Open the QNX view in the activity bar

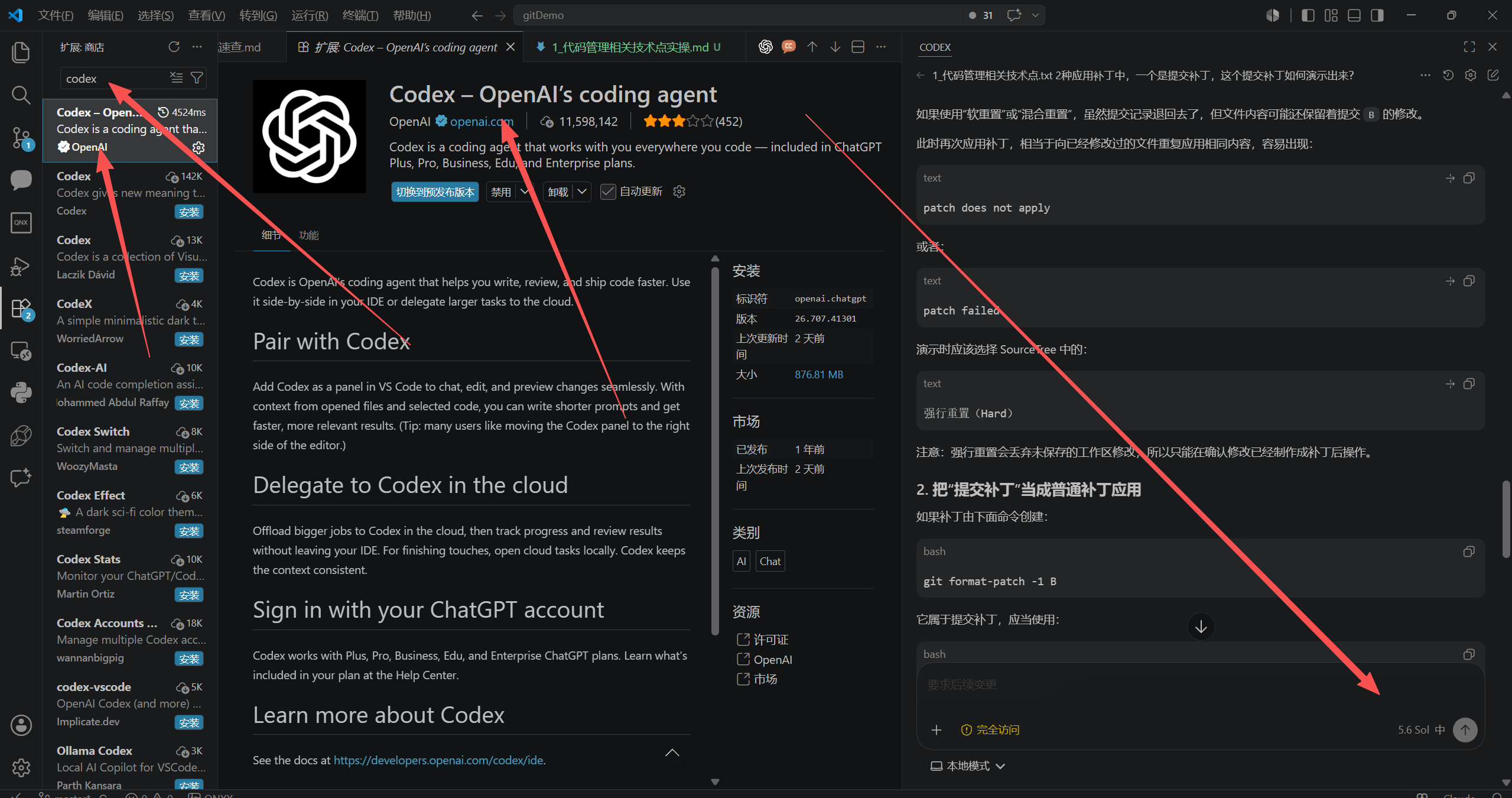tap(21, 222)
